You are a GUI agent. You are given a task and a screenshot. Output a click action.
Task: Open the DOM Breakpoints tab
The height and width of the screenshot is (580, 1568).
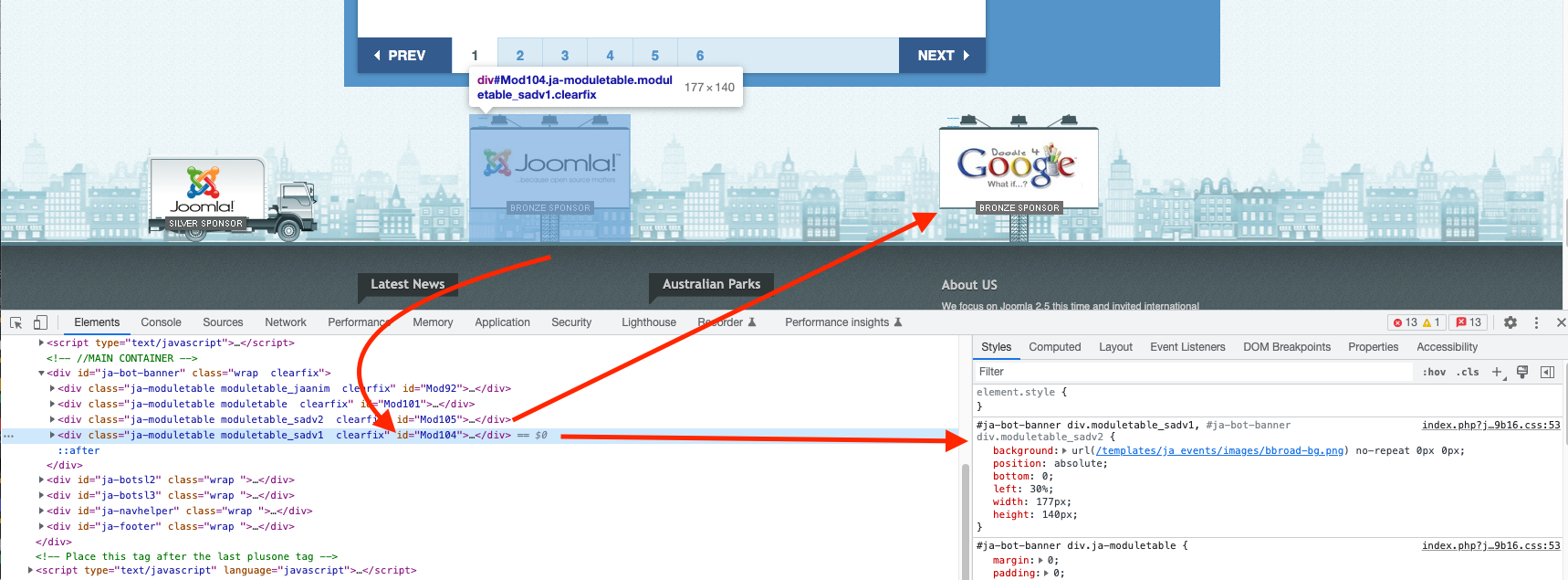pos(1287,347)
